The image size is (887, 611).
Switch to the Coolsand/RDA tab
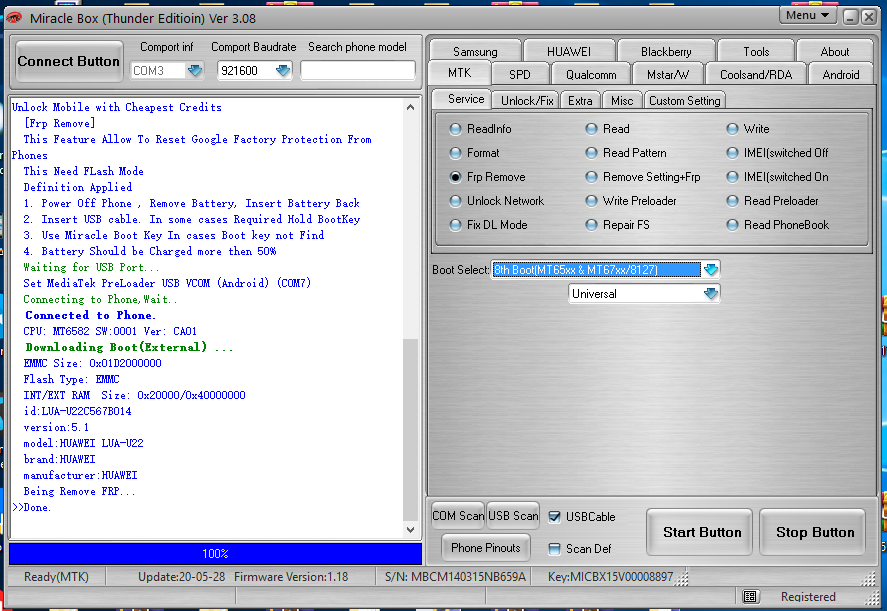(756, 75)
